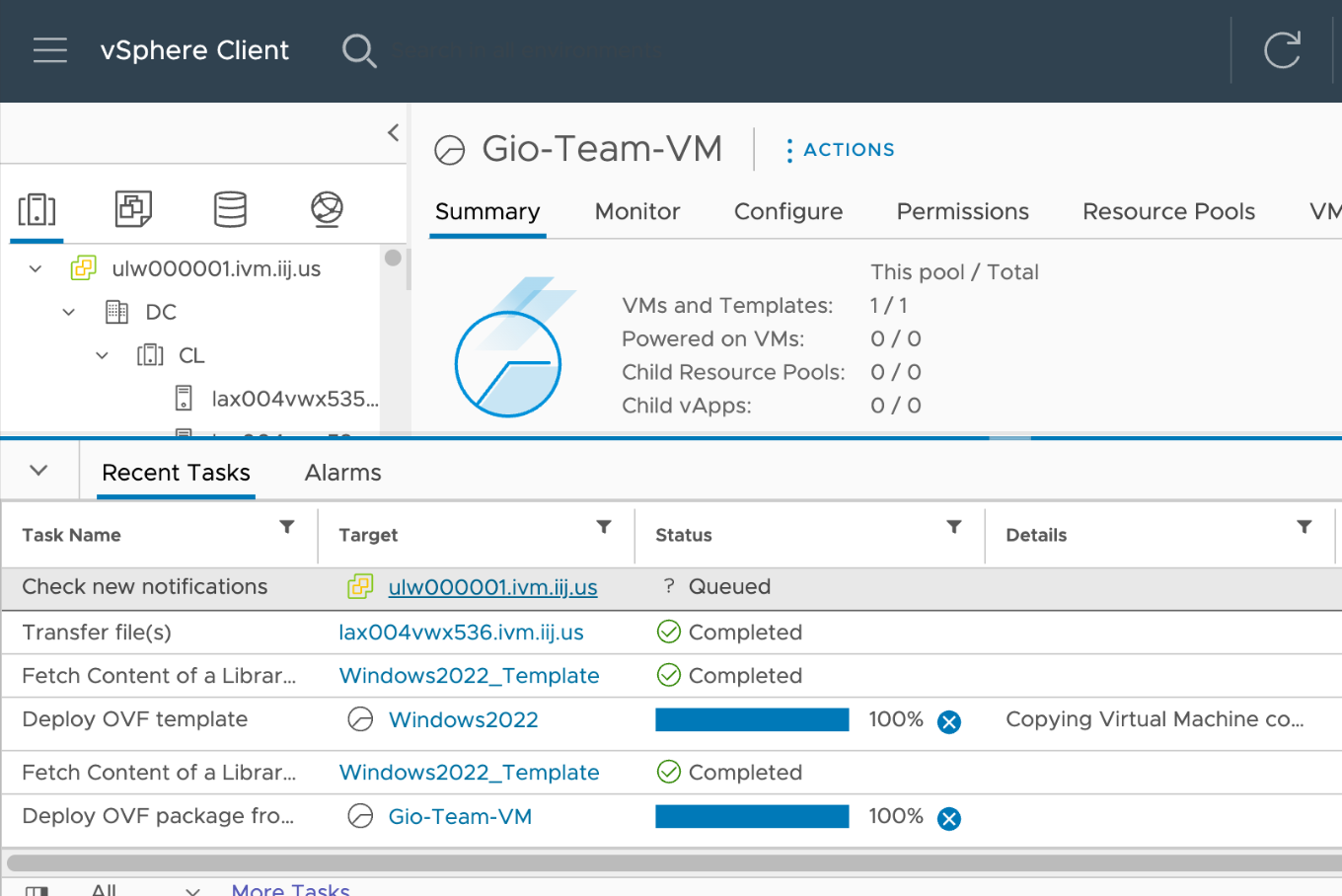The image size is (1342, 896).
Task: Open the Windows2022 target link
Action: [464, 719]
